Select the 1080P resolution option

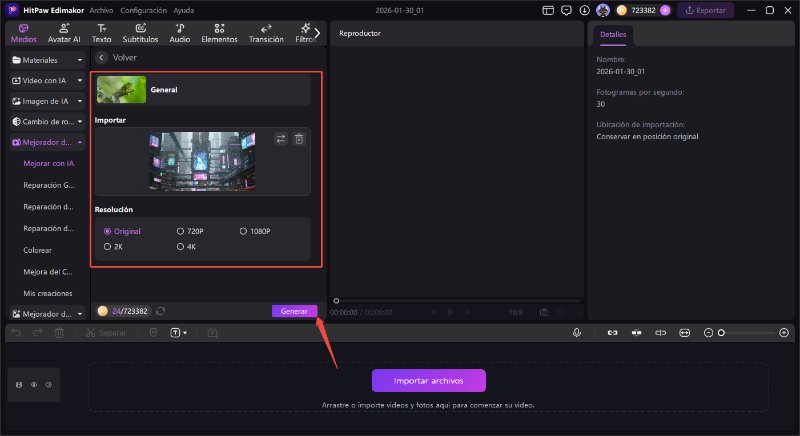pos(255,231)
